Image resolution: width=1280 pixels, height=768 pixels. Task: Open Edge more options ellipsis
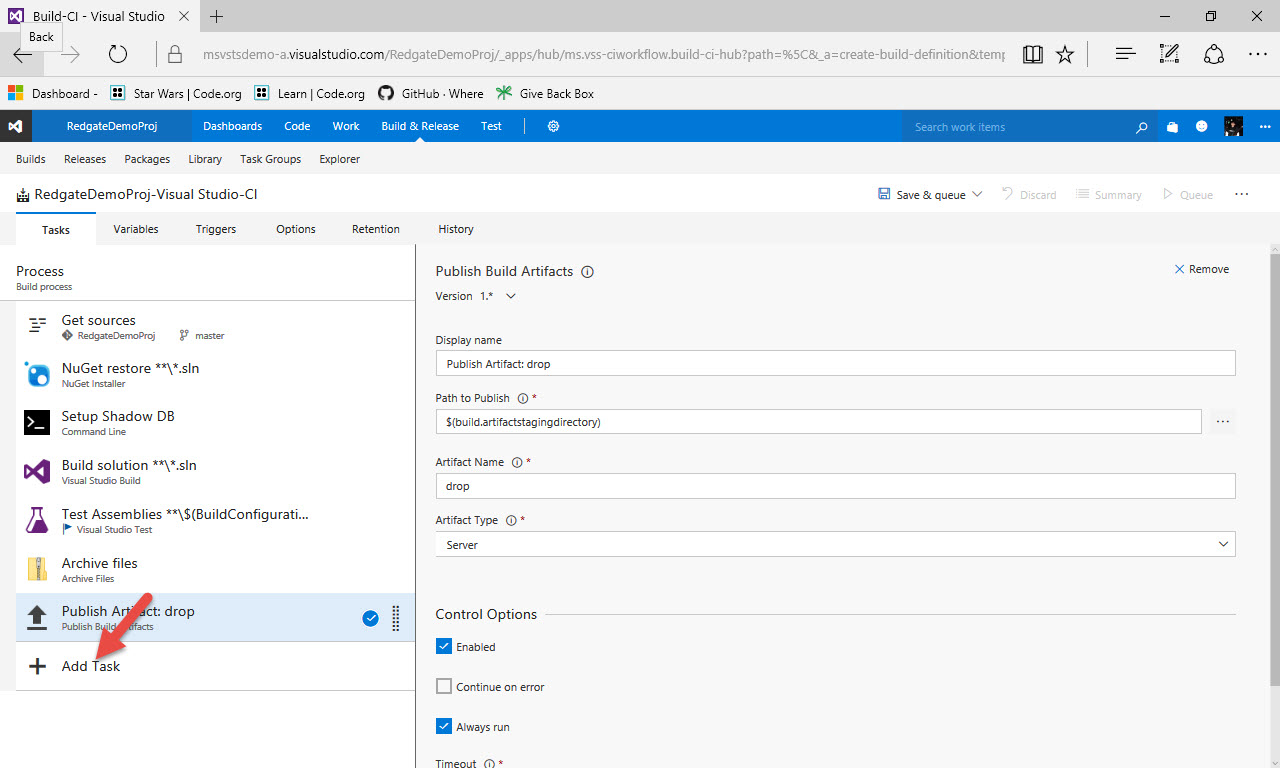tap(1258, 55)
